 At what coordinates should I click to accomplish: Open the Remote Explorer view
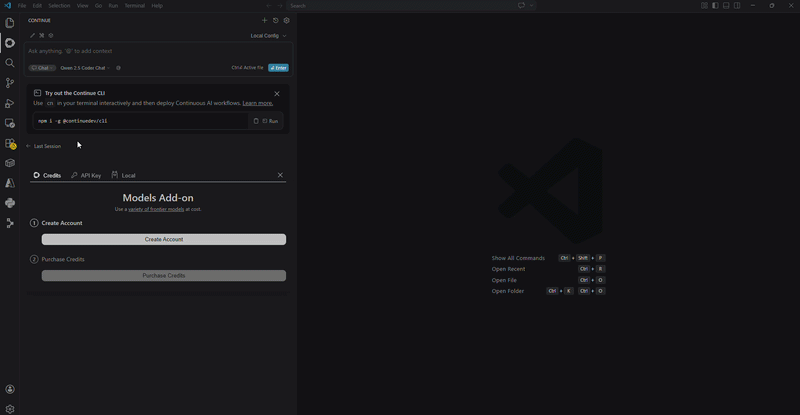click(10, 123)
